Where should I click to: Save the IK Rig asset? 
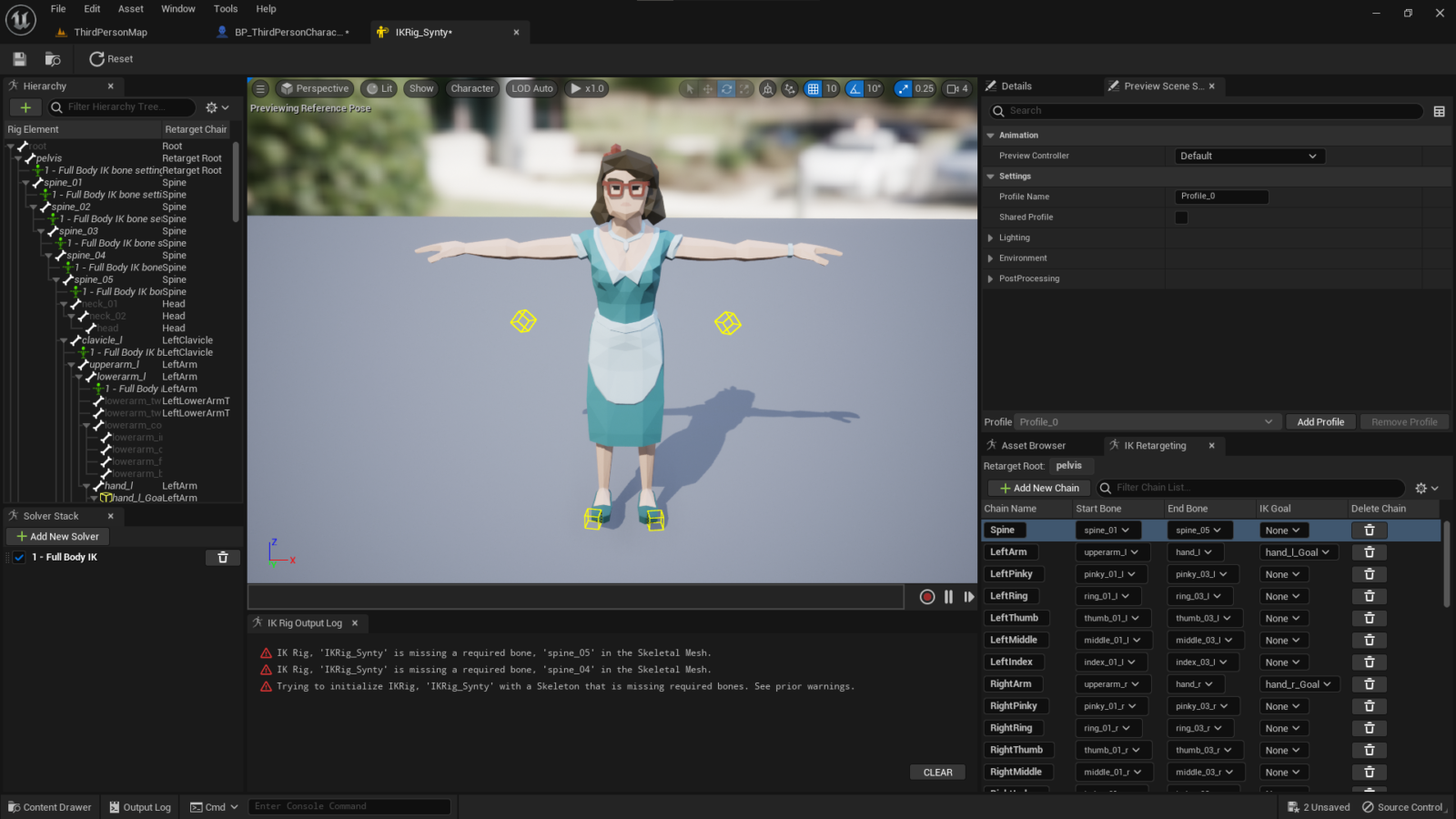coord(18,58)
